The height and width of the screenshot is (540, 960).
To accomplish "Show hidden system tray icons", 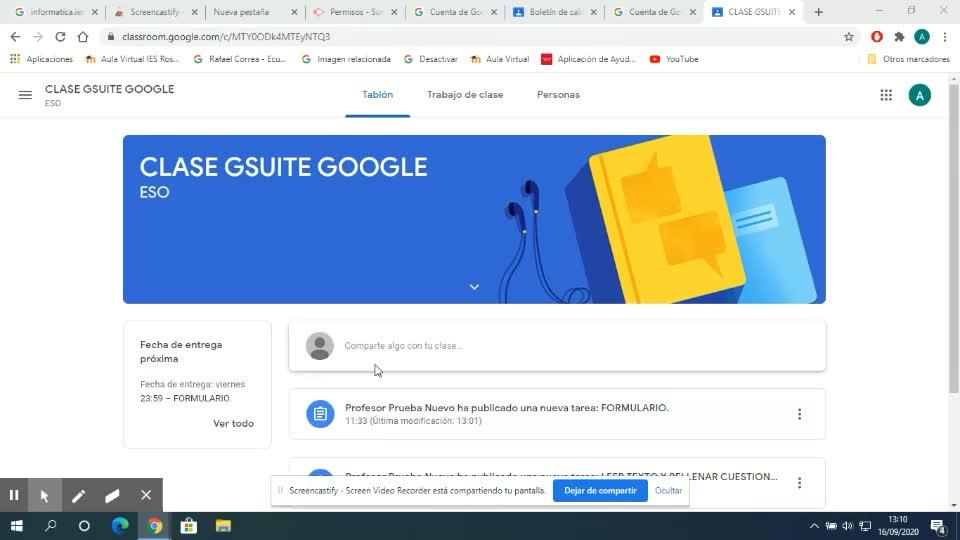I will coord(814,526).
